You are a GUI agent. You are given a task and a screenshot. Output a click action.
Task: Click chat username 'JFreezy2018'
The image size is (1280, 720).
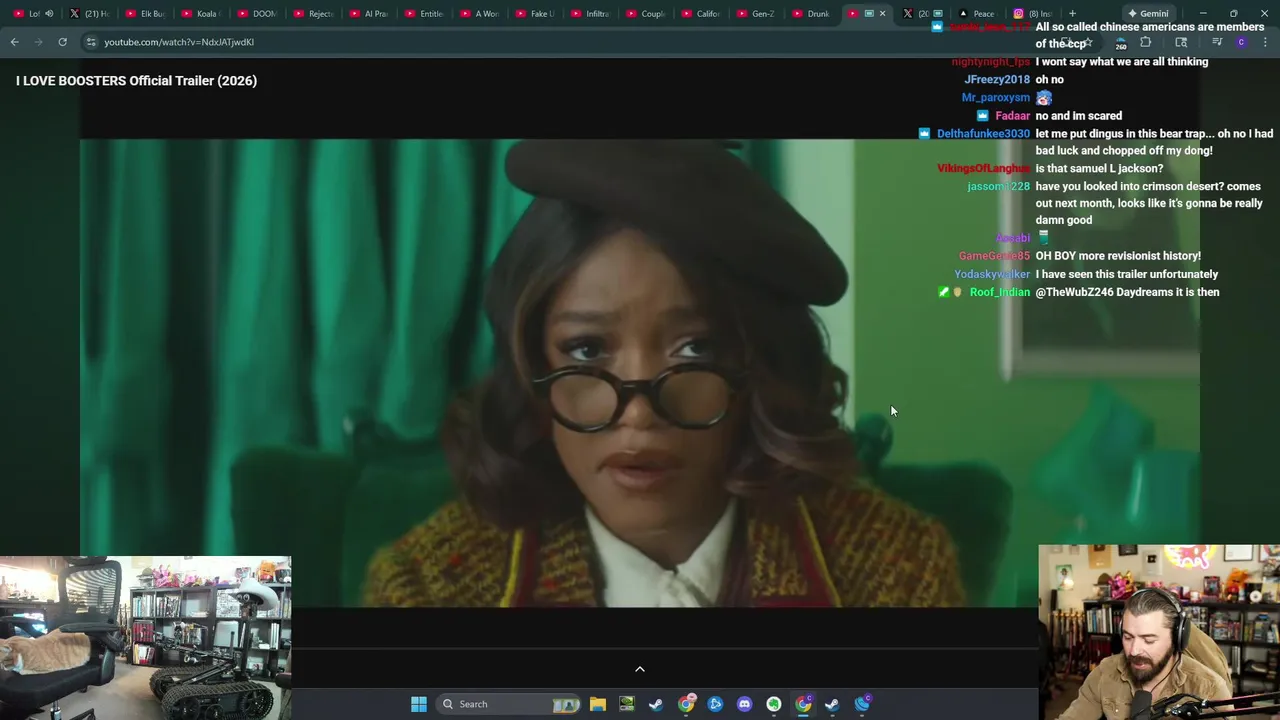[x=997, y=80]
